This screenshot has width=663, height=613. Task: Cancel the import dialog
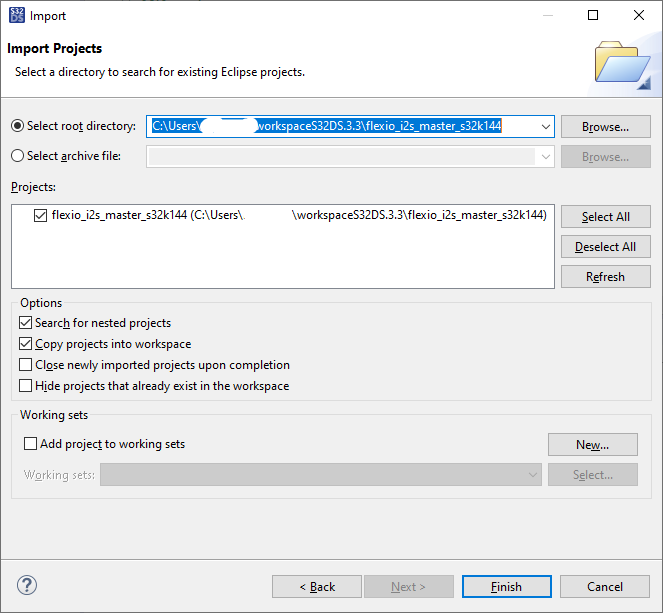605,586
